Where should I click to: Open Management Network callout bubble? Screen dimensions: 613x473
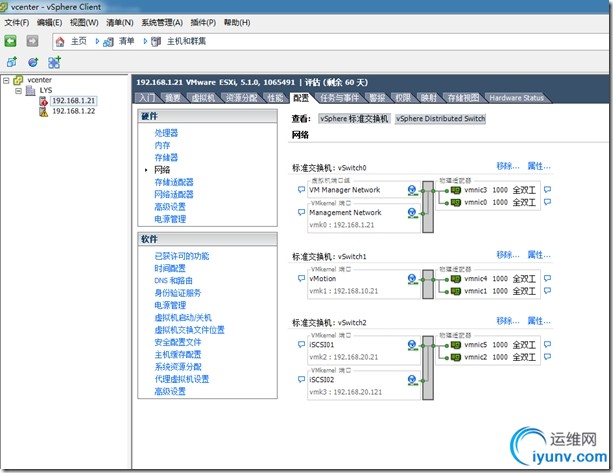point(301,213)
